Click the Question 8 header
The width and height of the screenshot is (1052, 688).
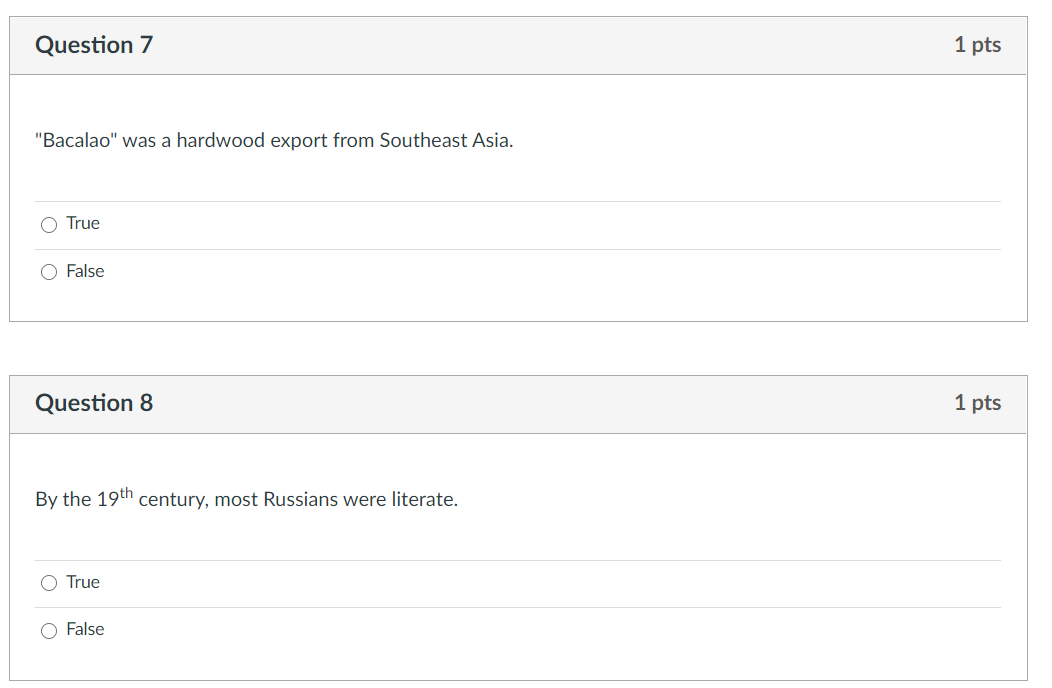click(x=94, y=403)
